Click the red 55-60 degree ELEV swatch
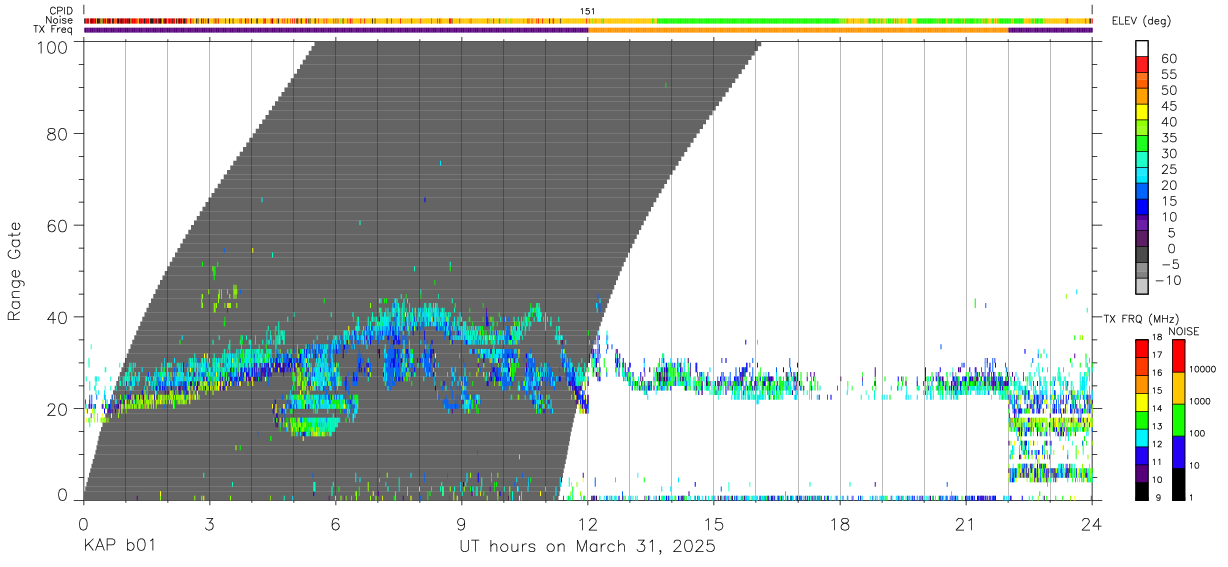The image size is (1228, 567). (1142, 64)
